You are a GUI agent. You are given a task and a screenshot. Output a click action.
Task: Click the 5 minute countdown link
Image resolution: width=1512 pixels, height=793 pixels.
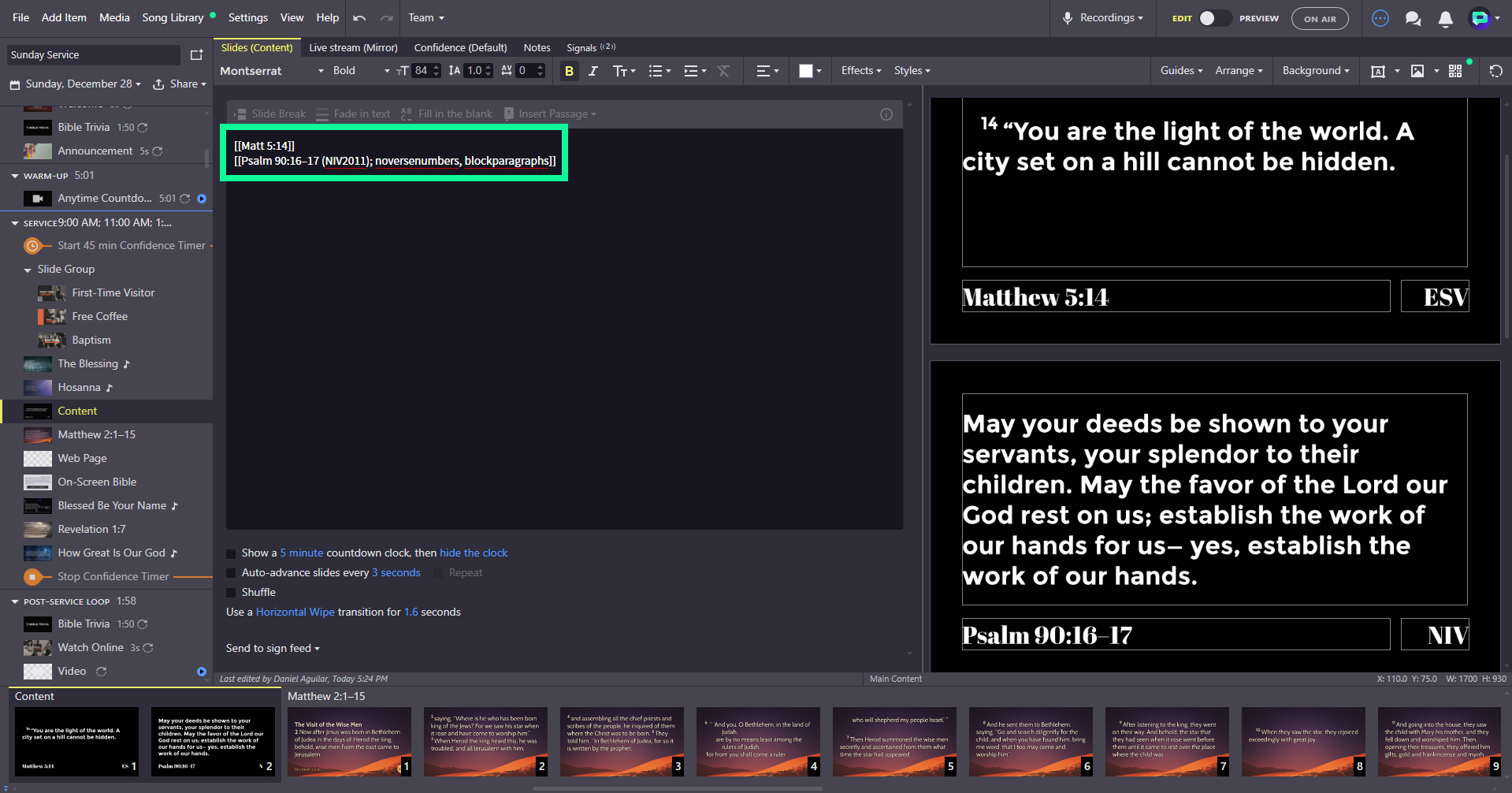pyautogui.click(x=302, y=553)
